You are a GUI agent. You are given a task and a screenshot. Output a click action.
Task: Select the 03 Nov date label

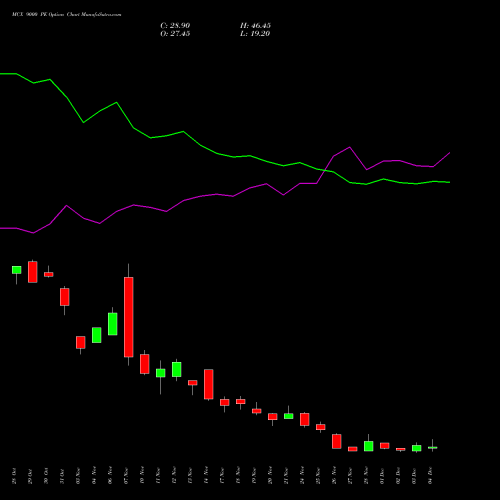(x=78, y=476)
